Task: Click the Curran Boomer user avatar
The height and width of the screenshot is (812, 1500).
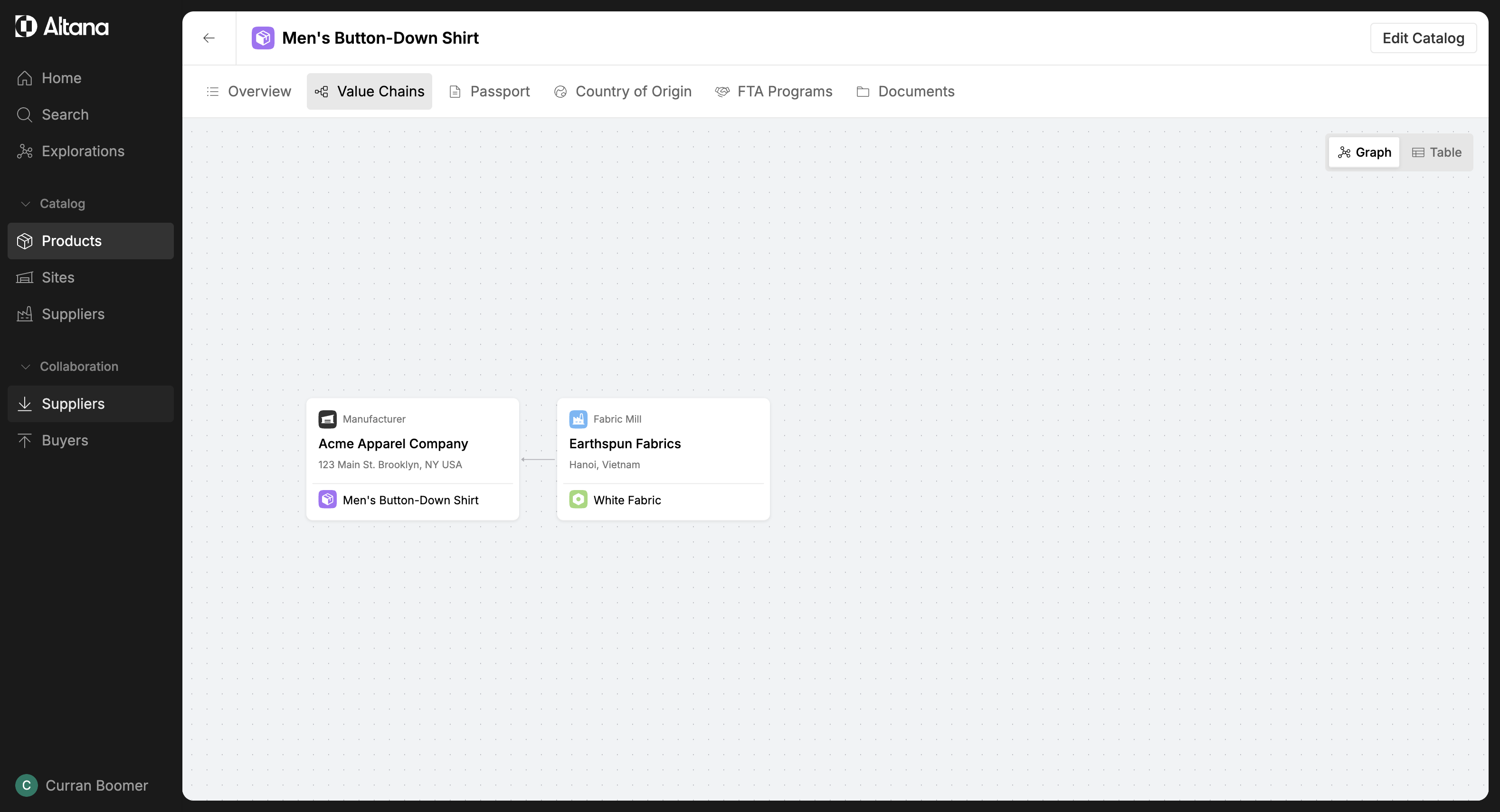Action: (x=26, y=785)
